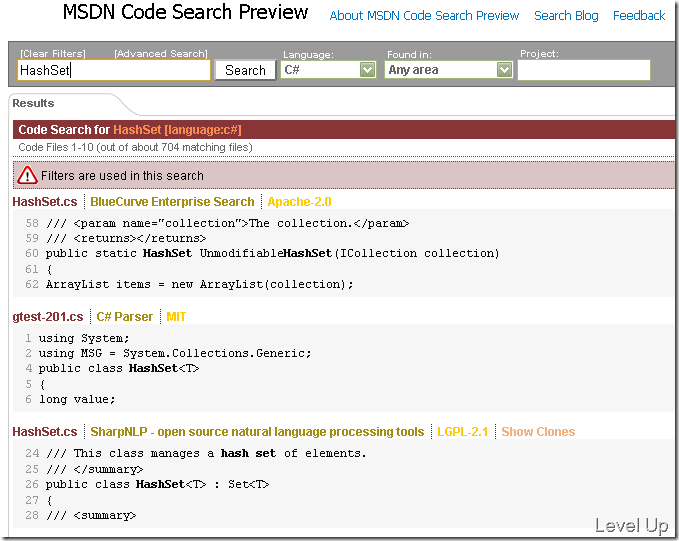Image resolution: width=679 pixels, height=541 pixels.
Task: Open the Search Blog link
Action: coord(566,16)
